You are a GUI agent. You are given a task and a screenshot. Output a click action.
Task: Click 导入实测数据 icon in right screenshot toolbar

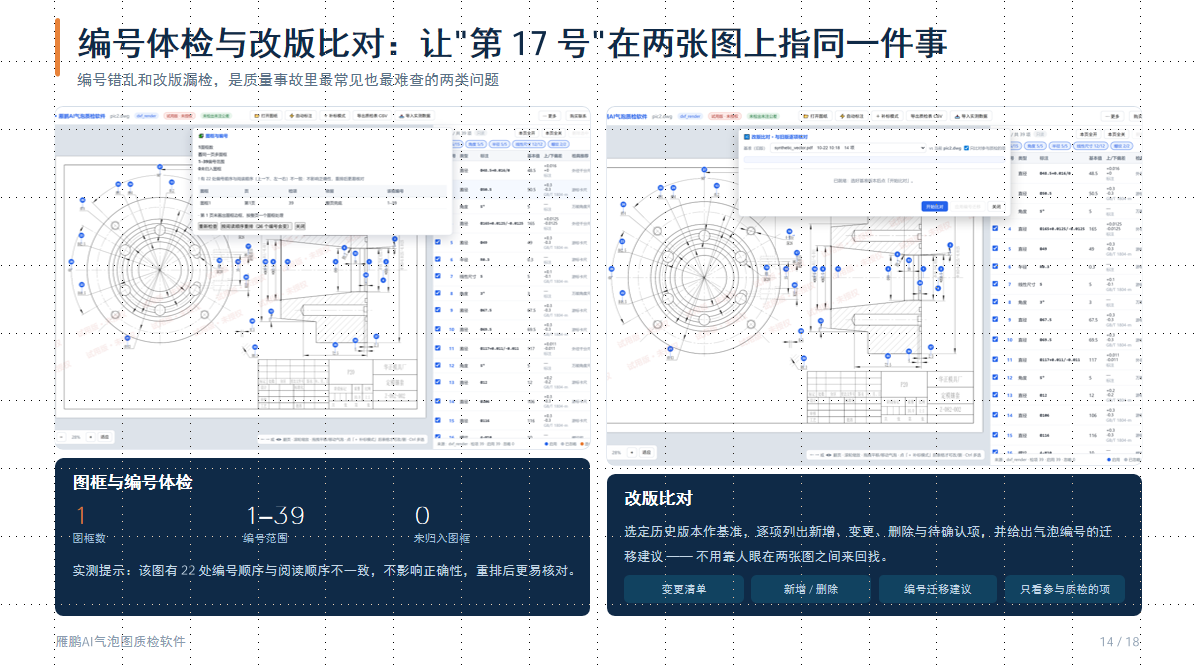(x=956, y=117)
